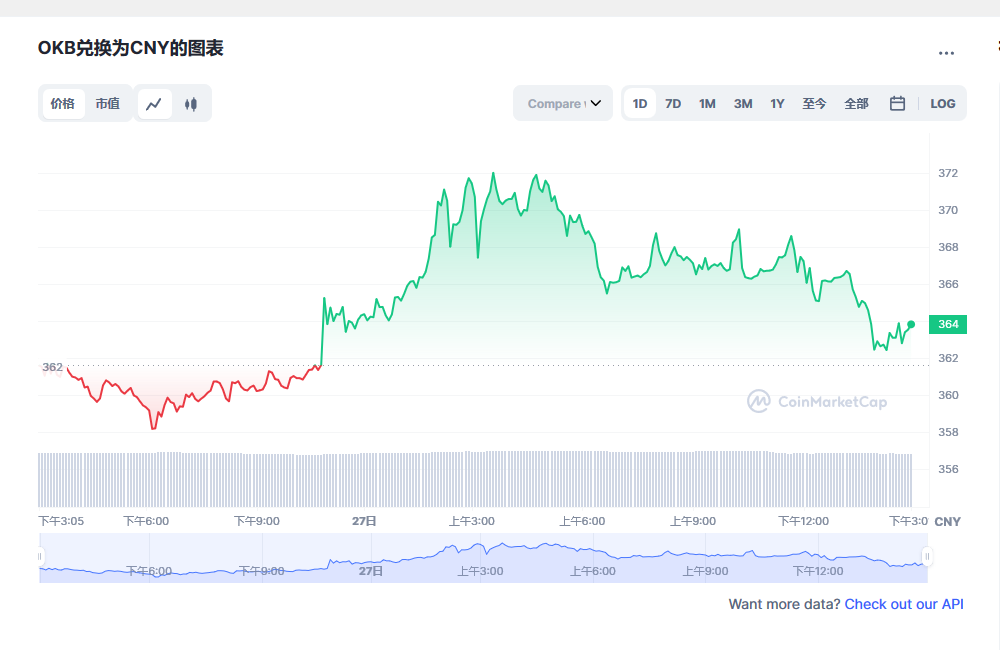Open the calendar date range picker
Viewport: 1000px width, 650px height.
pos(897,103)
